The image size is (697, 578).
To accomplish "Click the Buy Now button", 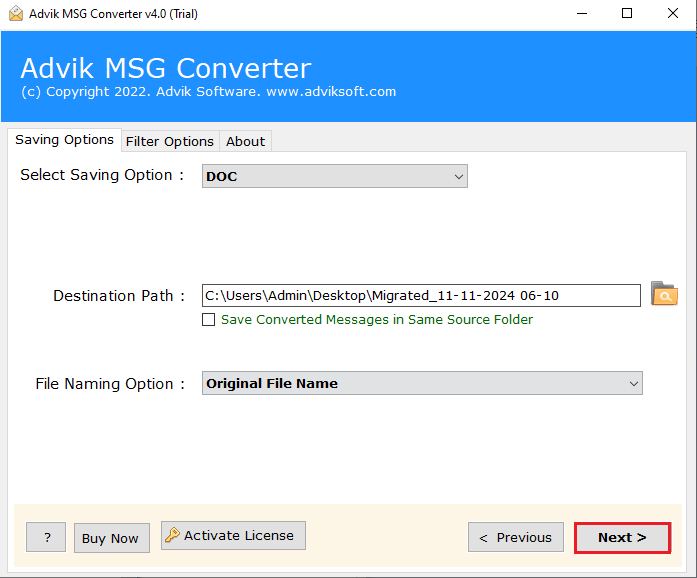I will 112,538.
